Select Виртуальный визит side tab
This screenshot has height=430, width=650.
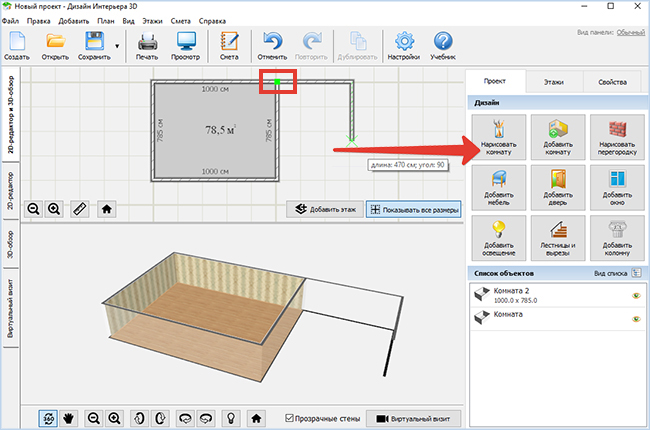(x=11, y=308)
